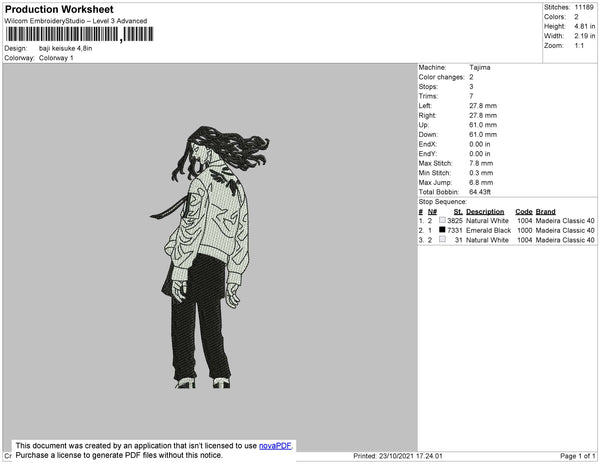
Task: Select the design name 'baji keisuke 4,8in'
Action: (x=65, y=48)
